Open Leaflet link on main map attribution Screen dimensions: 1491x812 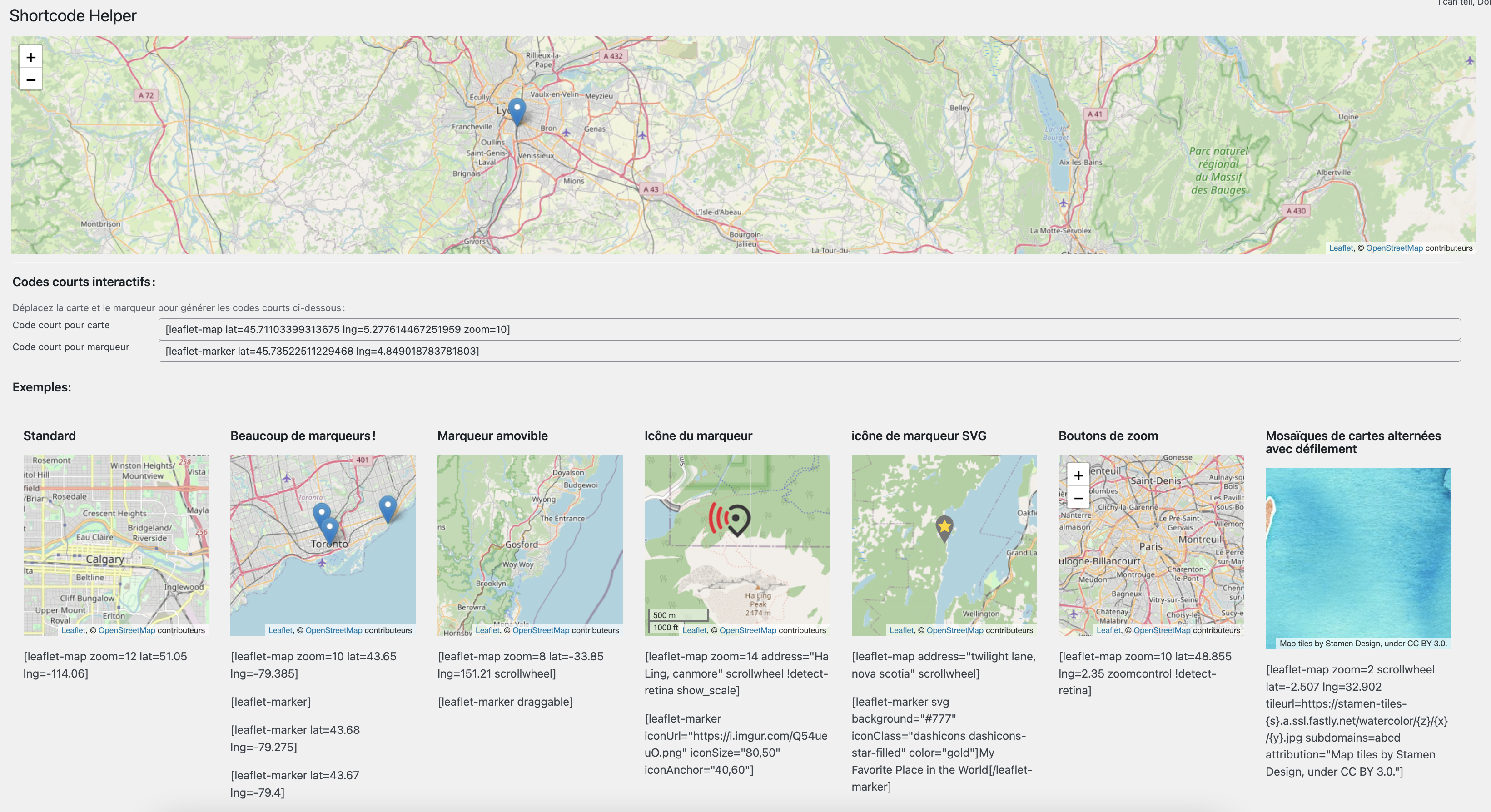pyautogui.click(x=1341, y=248)
